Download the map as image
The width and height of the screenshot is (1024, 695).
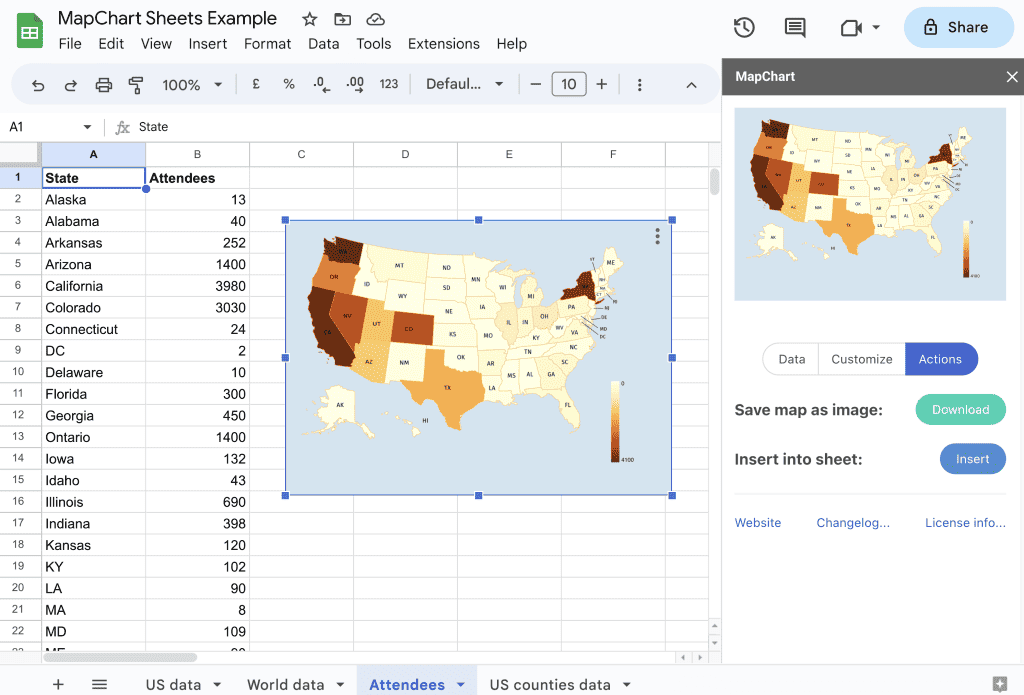(961, 410)
